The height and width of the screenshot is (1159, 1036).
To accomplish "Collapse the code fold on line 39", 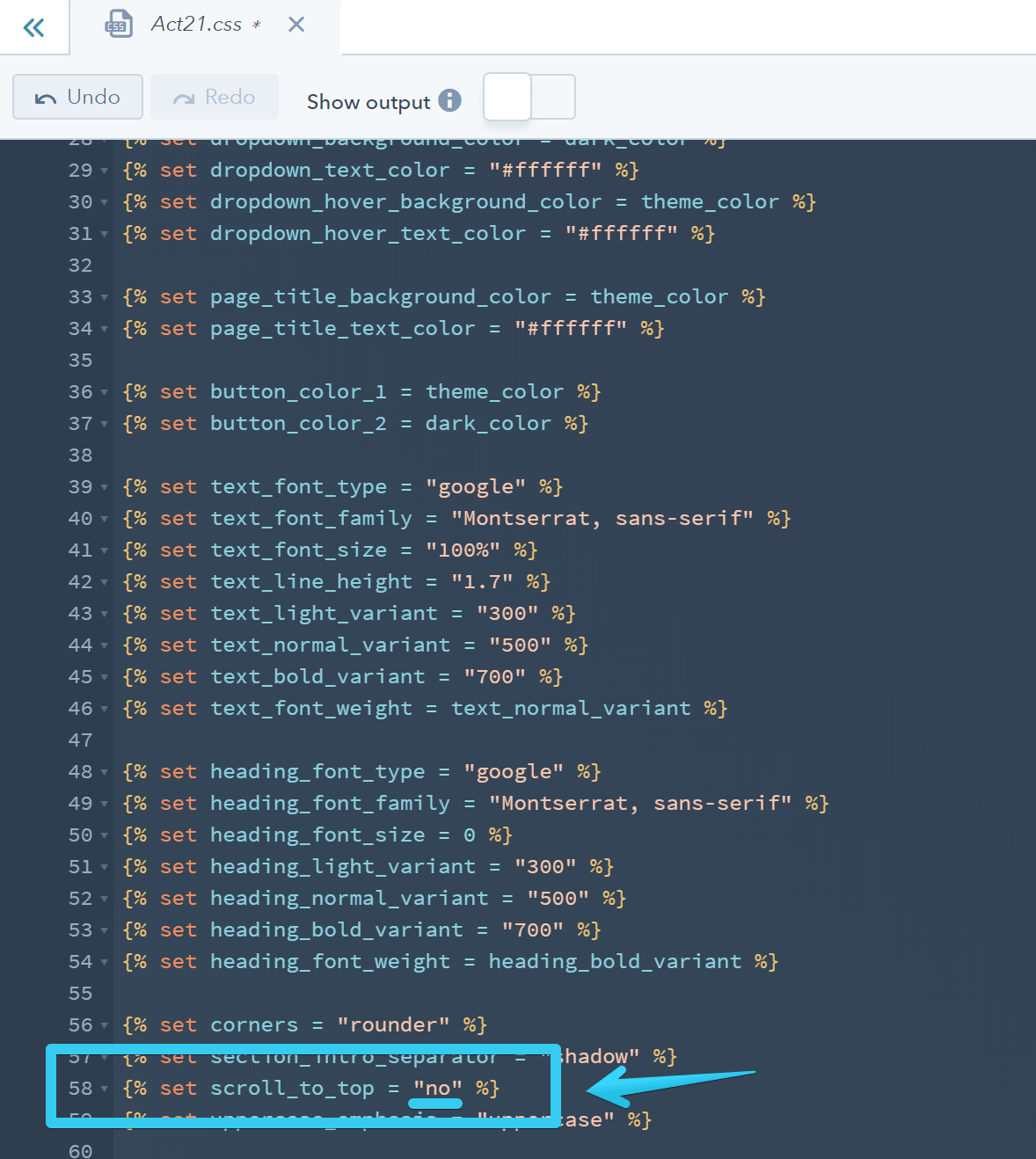I will click(104, 488).
